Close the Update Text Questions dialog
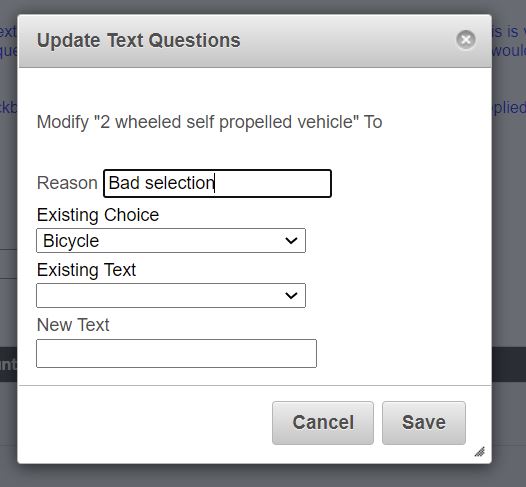The width and height of the screenshot is (526, 487). tap(466, 40)
